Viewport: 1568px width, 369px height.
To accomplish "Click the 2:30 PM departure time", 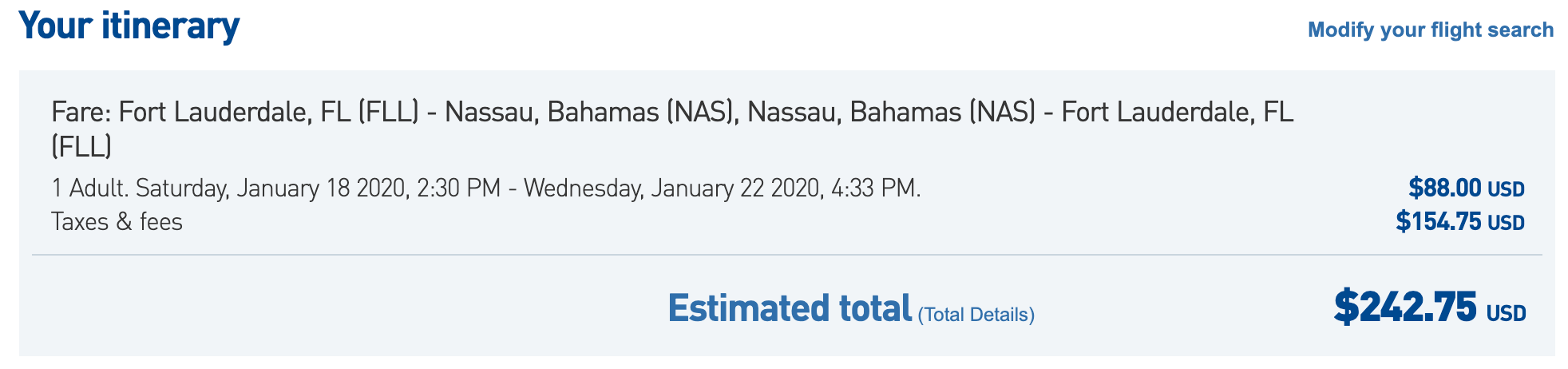I will point(458,188).
